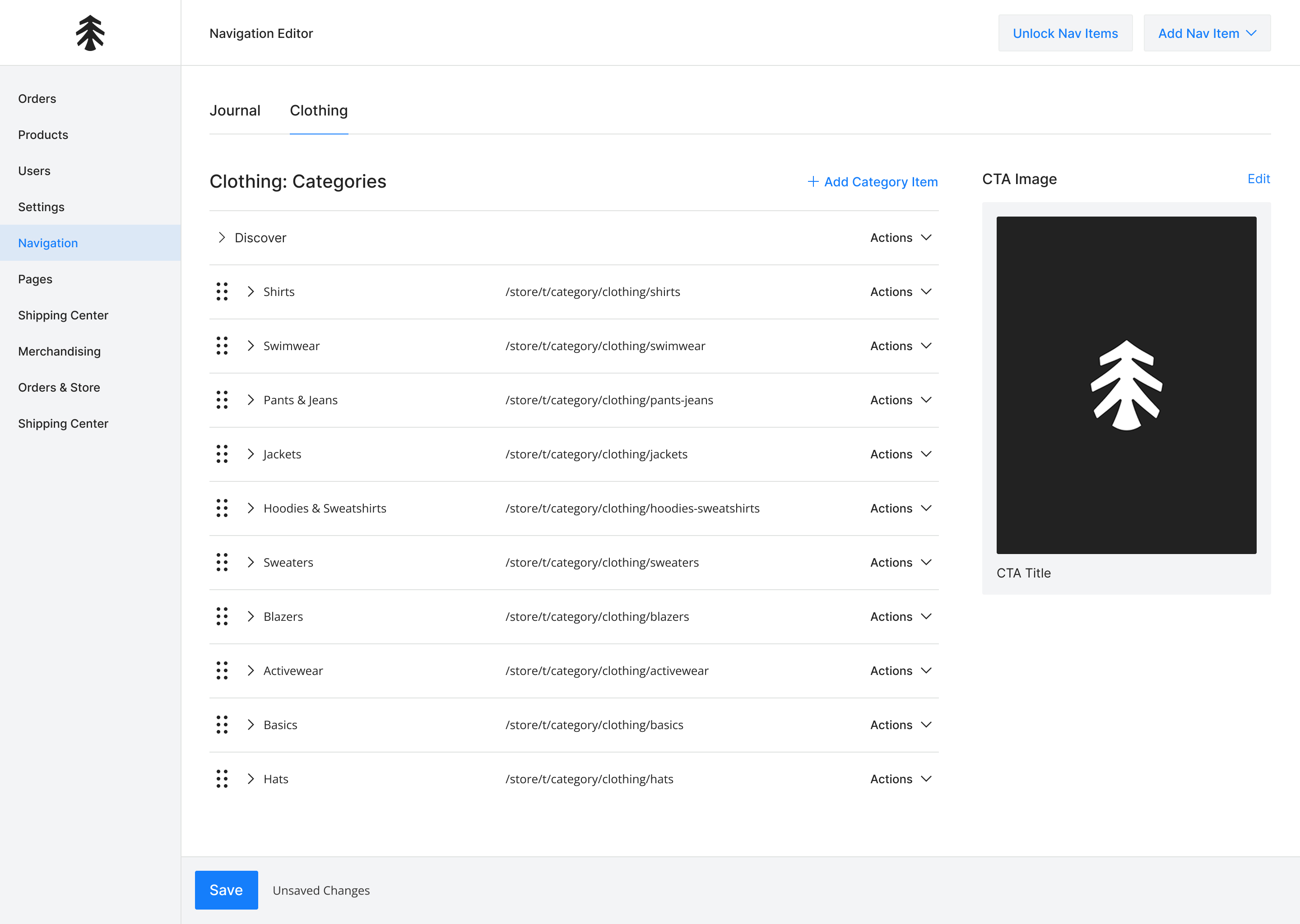
Task: Open the Add Nav Item dropdown
Action: (1207, 33)
